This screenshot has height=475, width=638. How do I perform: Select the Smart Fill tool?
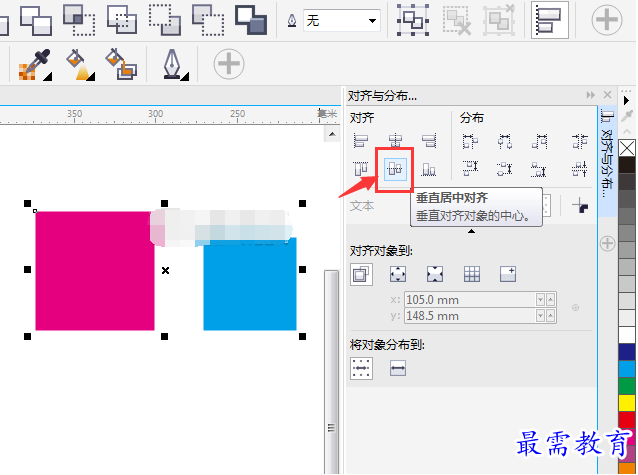pos(121,64)
